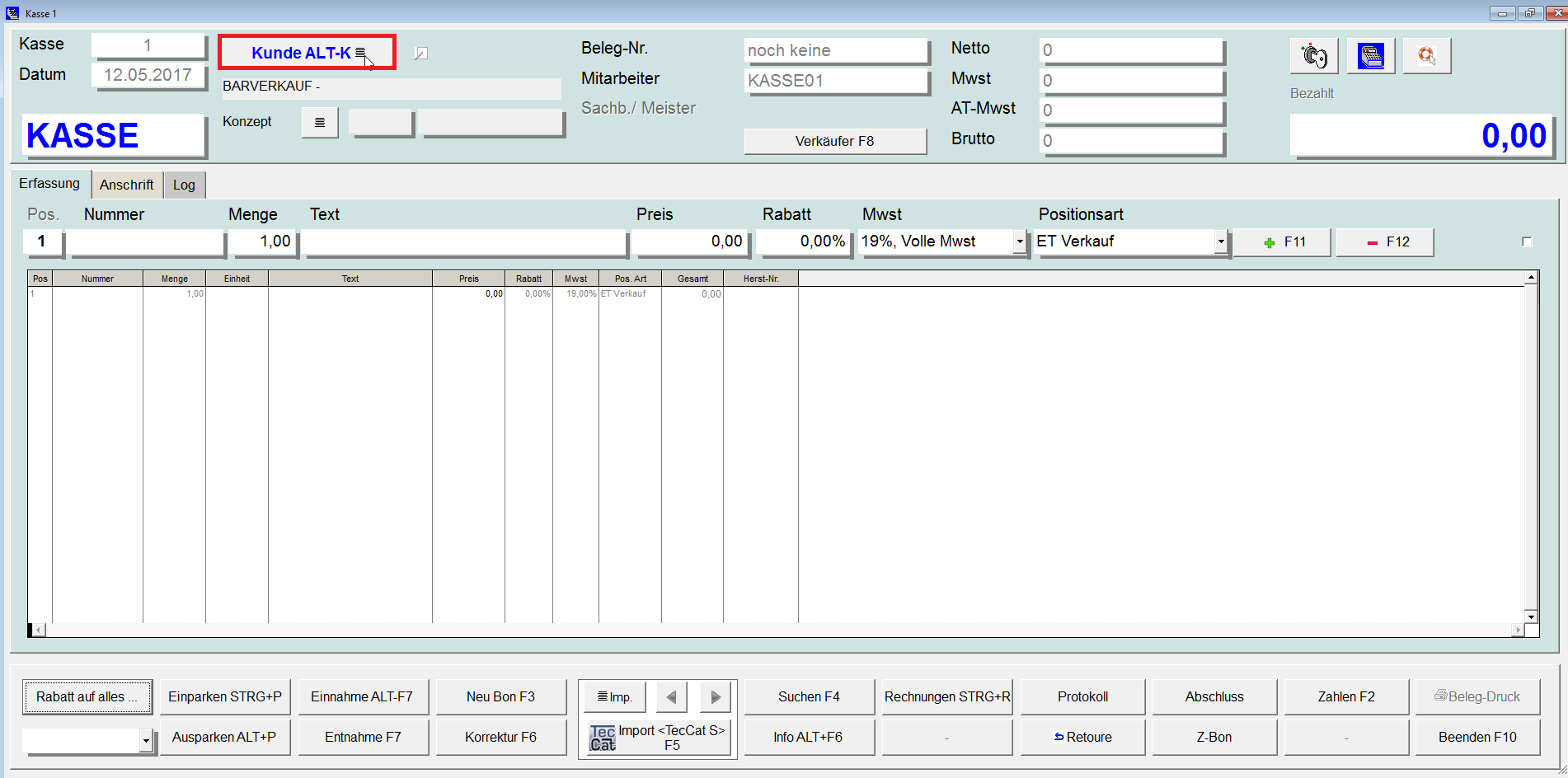The width and height of the screenshot is (1568, 778).
Task: Click the Gesamt column header
Action: click(x=692, y=279)
